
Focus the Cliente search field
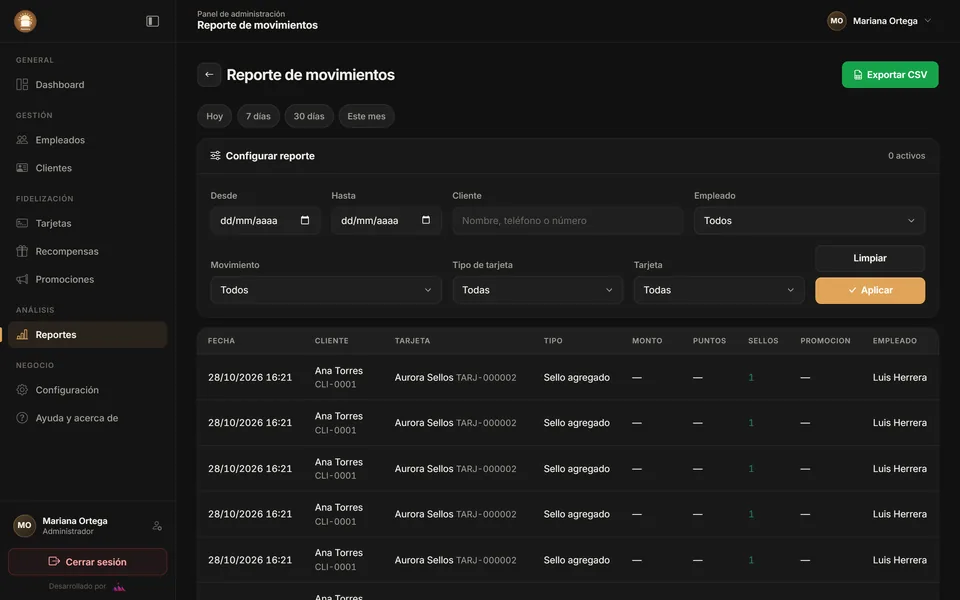click(x=568, y=220)
